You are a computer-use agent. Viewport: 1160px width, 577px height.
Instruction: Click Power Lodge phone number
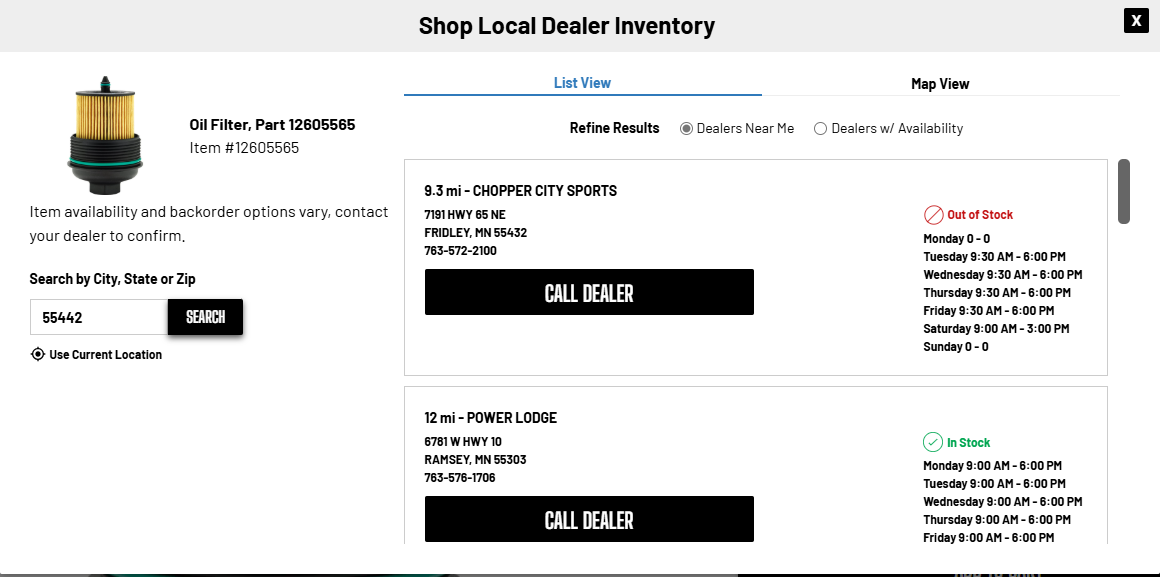point(460,477)
